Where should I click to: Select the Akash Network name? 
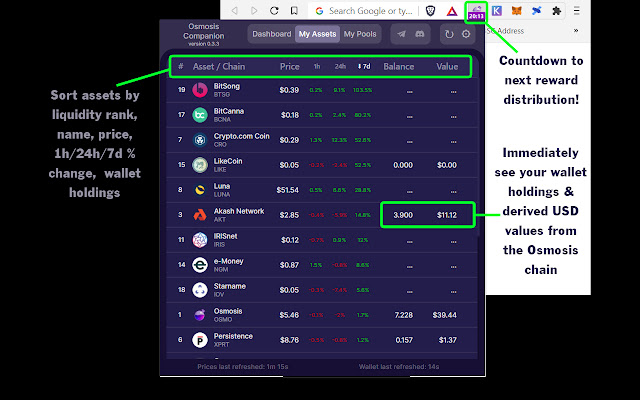pos(239,211)
